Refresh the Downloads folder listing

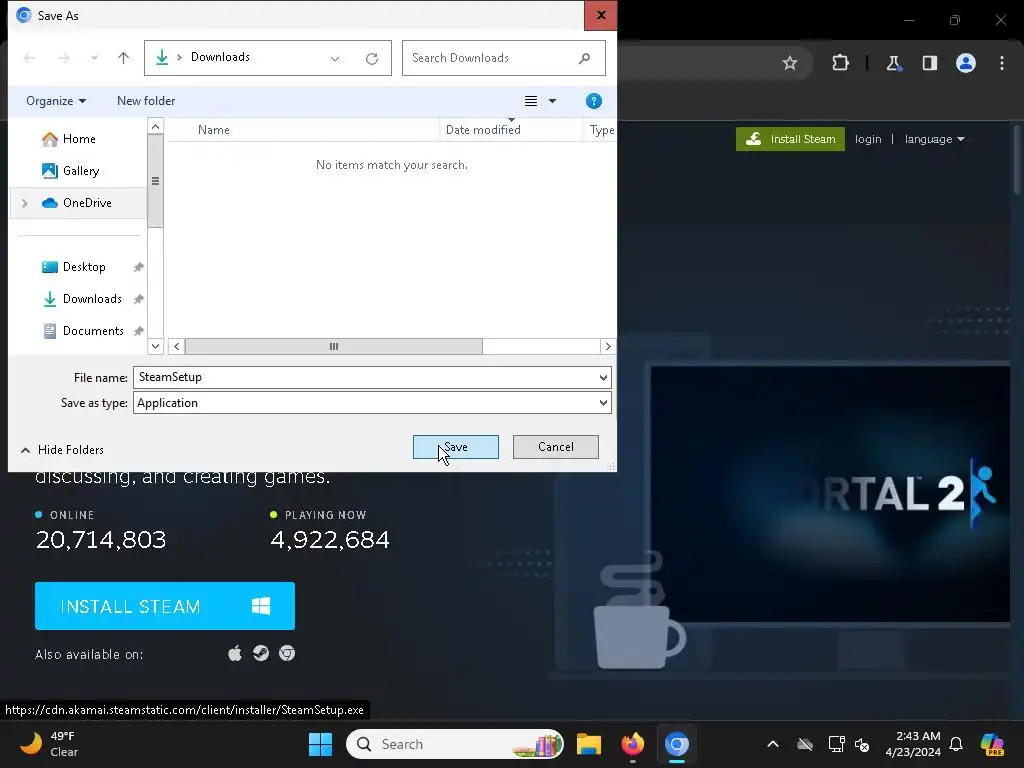click(372, 58)
